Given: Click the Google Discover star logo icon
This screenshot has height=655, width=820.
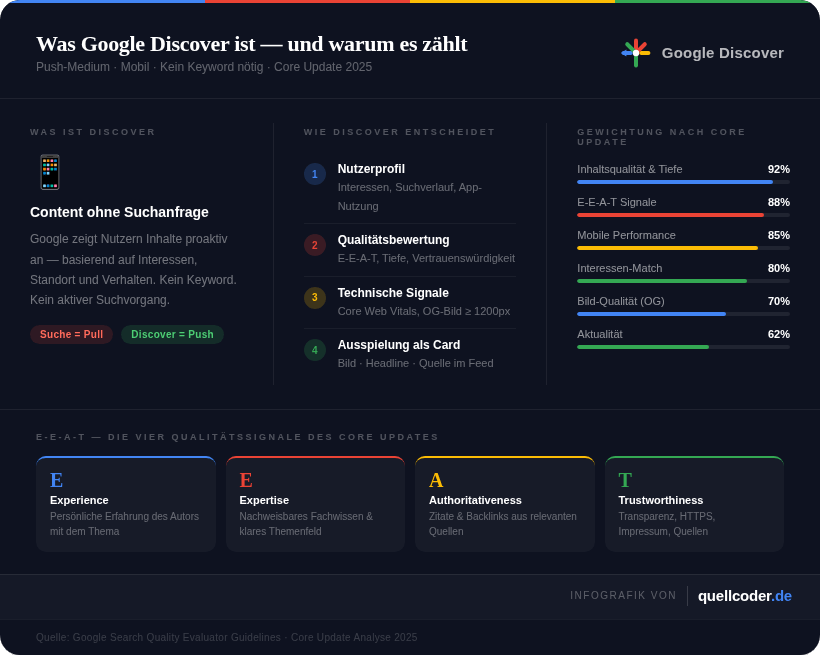Looking at the screenshot, I should click(x=635, y=53).
